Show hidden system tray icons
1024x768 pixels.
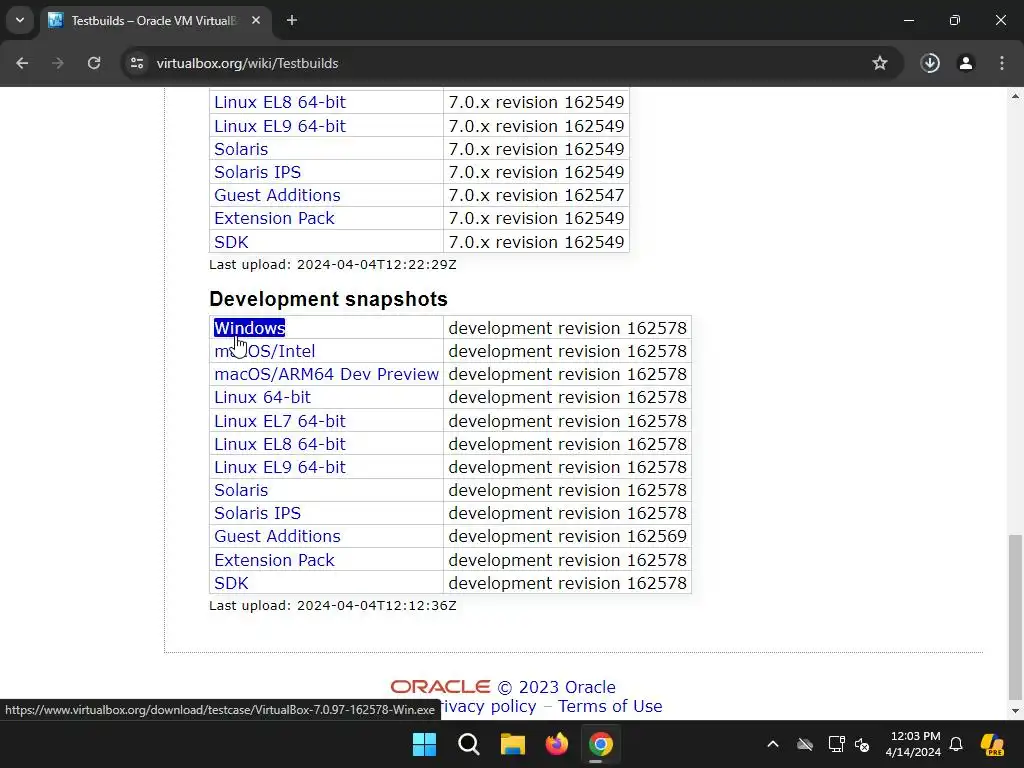[x=773, y=744]
